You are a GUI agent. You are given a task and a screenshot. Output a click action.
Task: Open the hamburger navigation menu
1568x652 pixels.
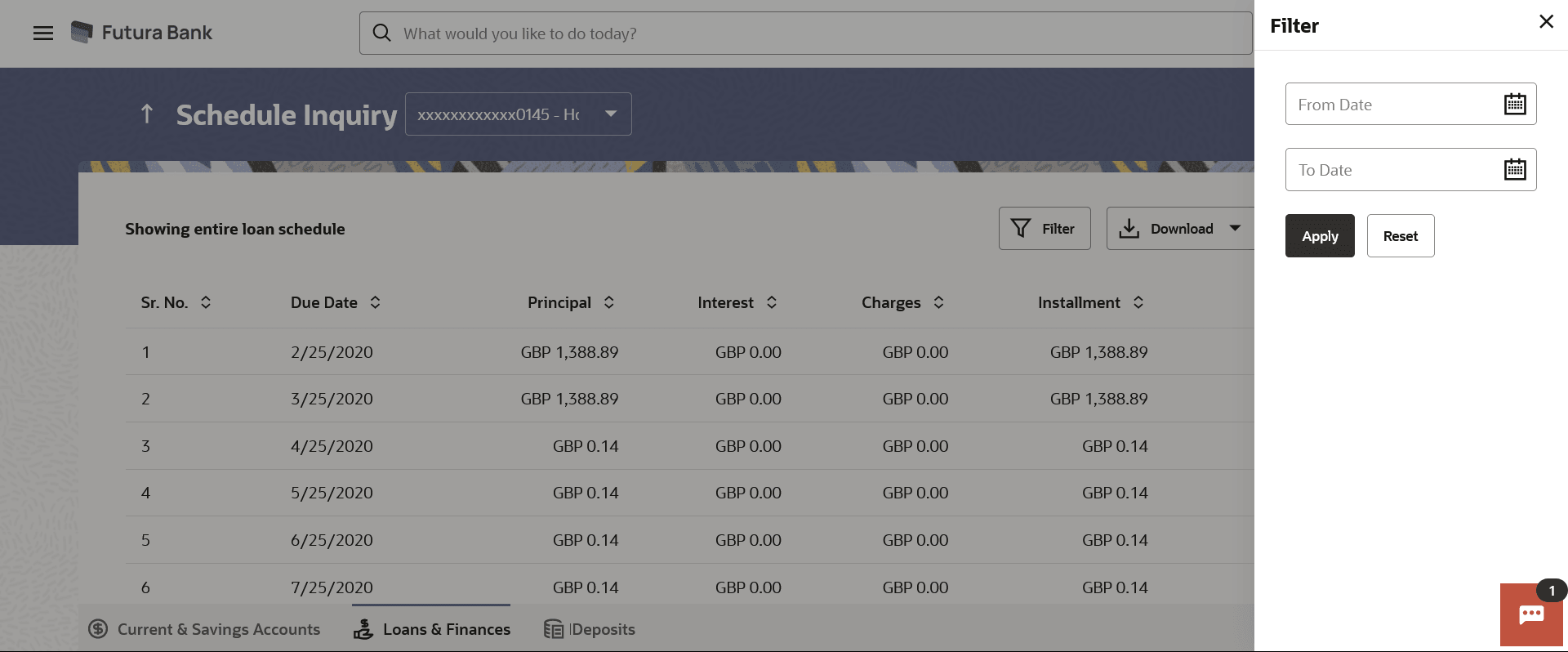pos(43,33)
